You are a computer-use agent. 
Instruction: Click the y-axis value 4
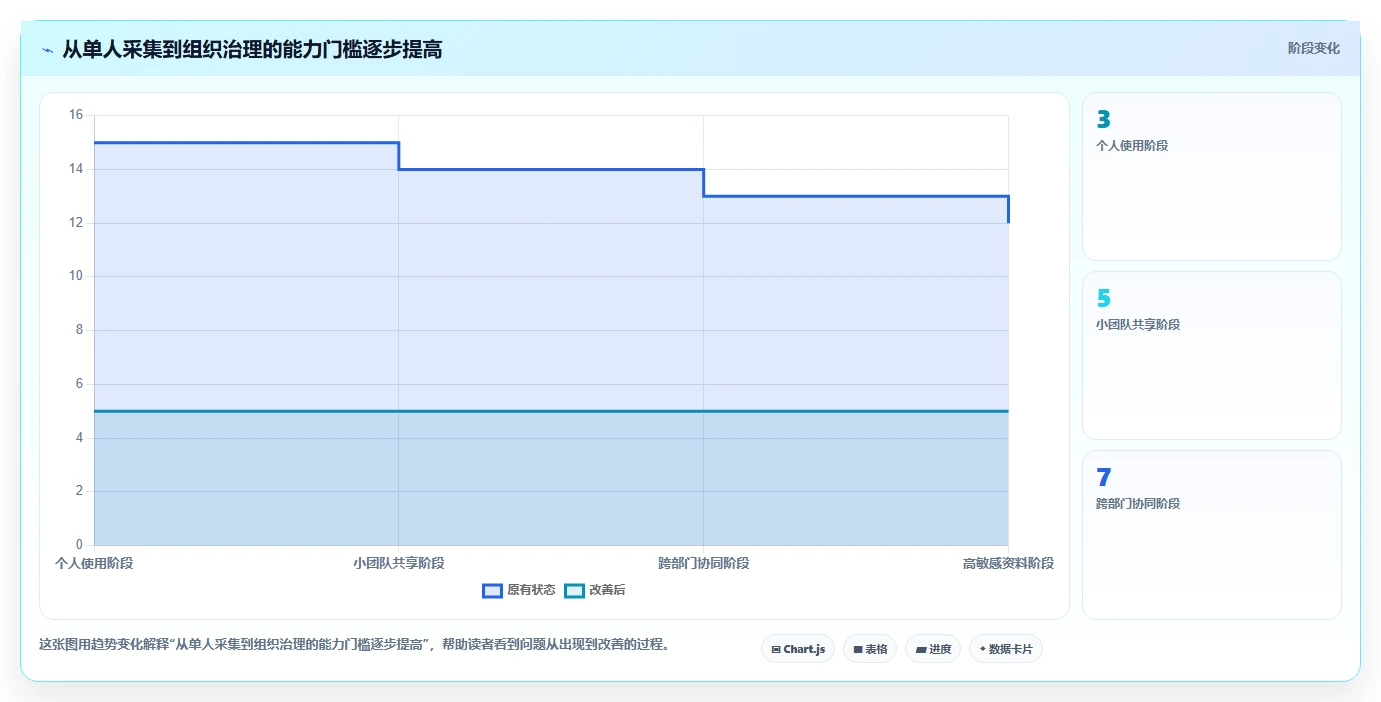click(80, 438)
